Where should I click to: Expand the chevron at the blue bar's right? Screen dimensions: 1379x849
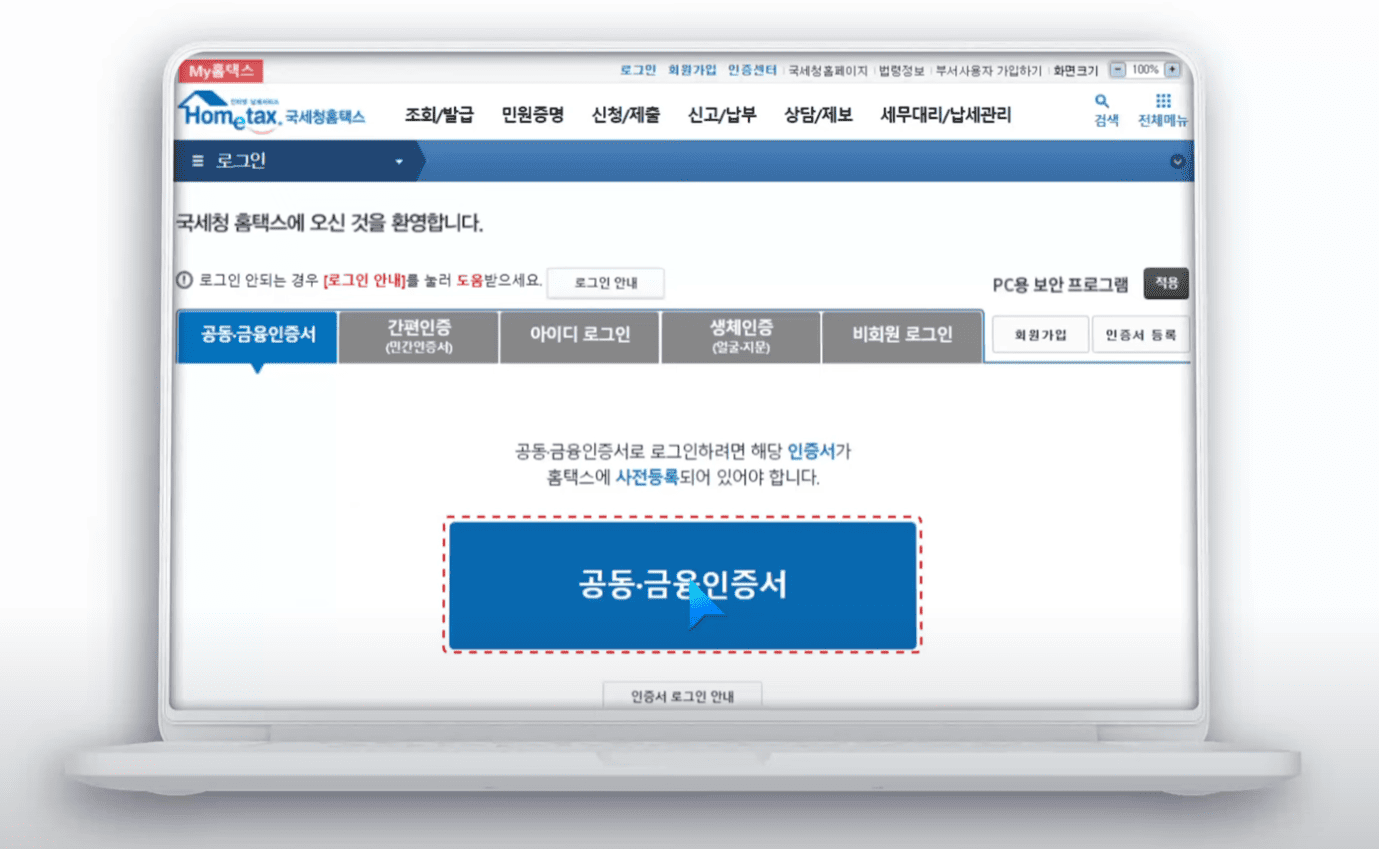pos(1177,161)
